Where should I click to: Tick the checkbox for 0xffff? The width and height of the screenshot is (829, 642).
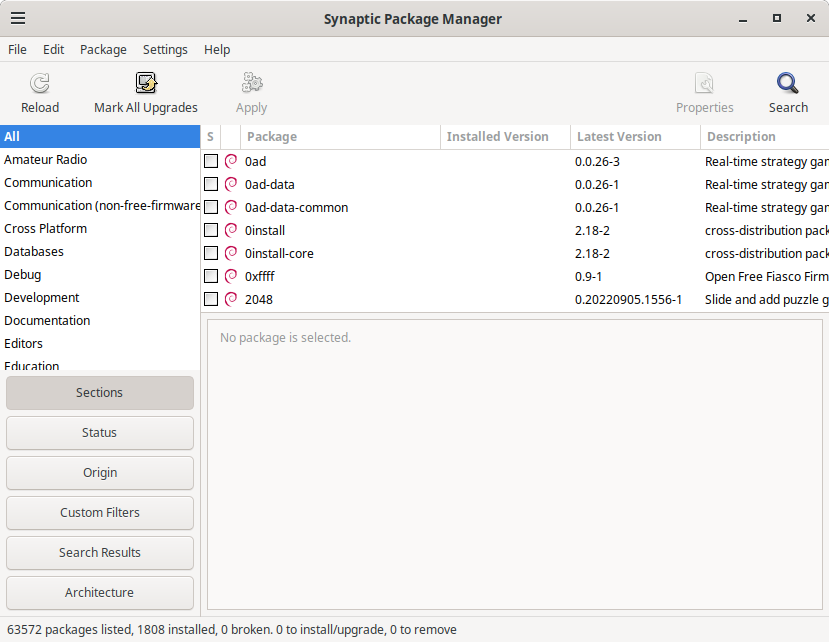pos(211,276)
